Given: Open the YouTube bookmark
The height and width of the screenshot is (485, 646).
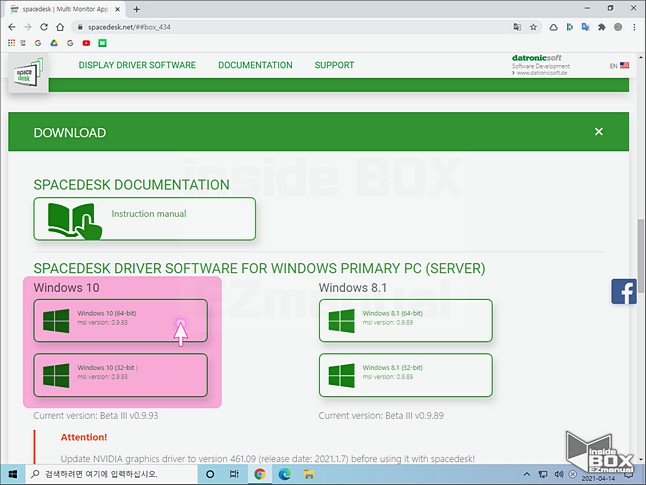Looking at the screenshot, I should (86, 43).
